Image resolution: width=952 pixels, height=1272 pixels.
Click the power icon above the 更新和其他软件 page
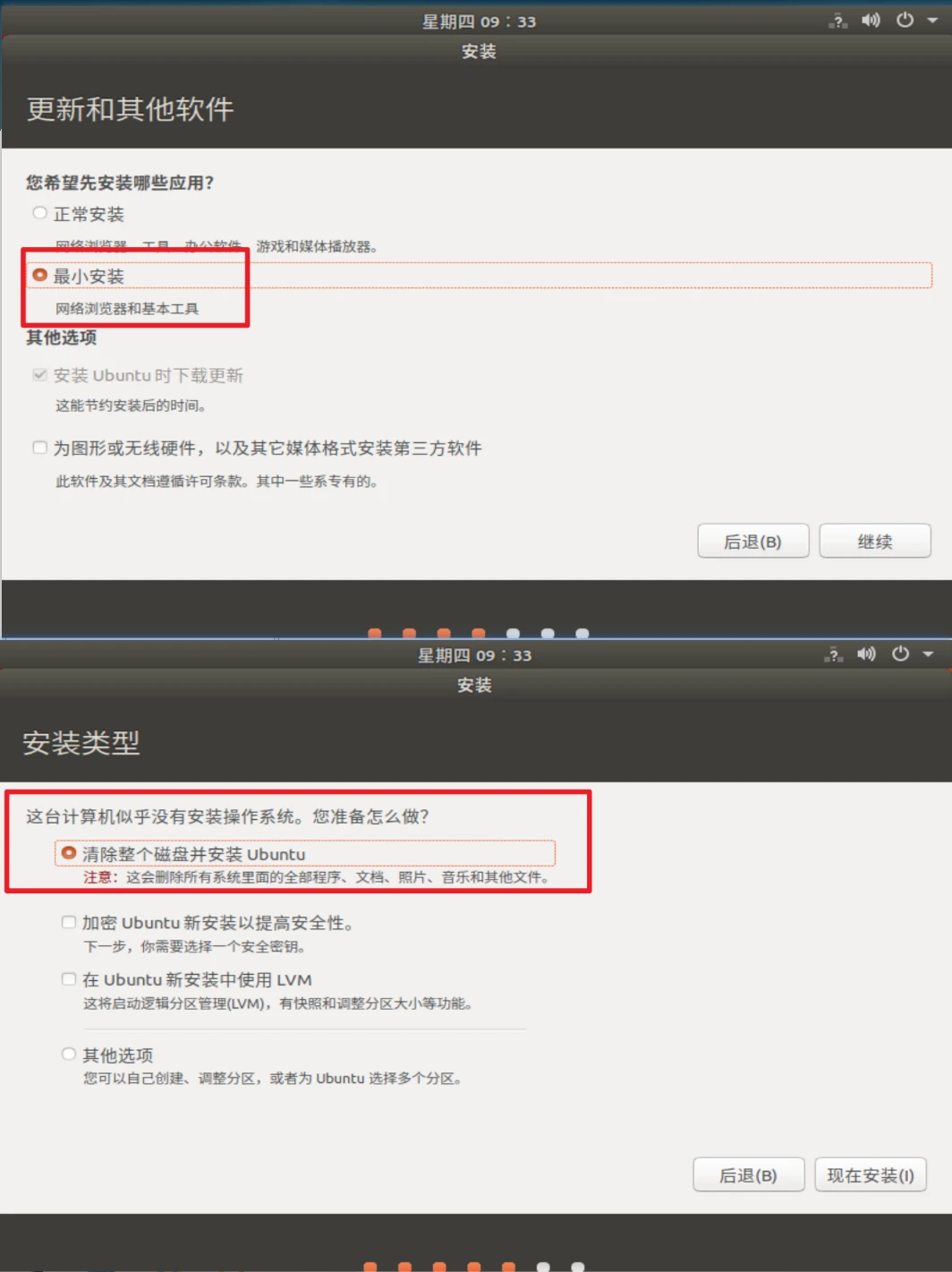[905, 21]
